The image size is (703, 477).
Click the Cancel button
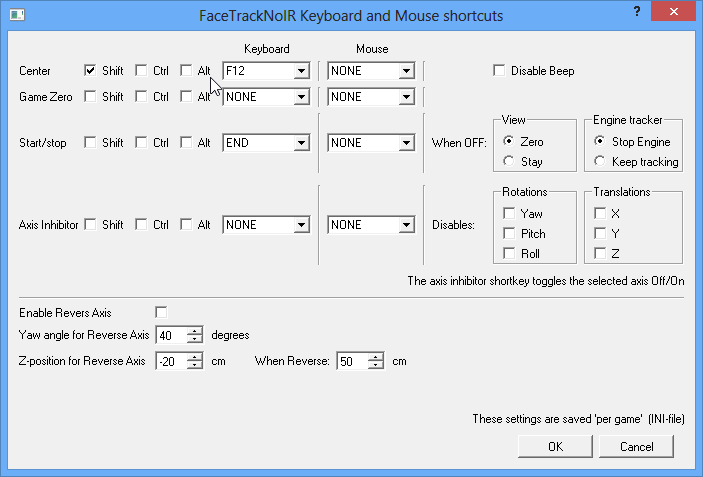(637, 446)
